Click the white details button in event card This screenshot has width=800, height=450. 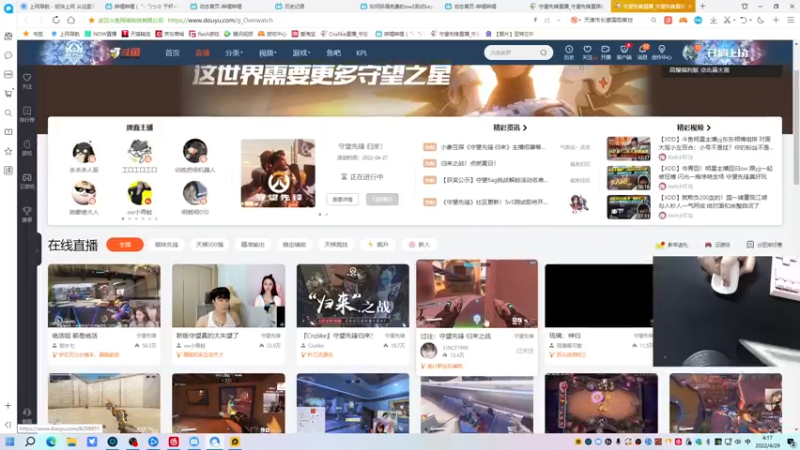click(342, 199)
